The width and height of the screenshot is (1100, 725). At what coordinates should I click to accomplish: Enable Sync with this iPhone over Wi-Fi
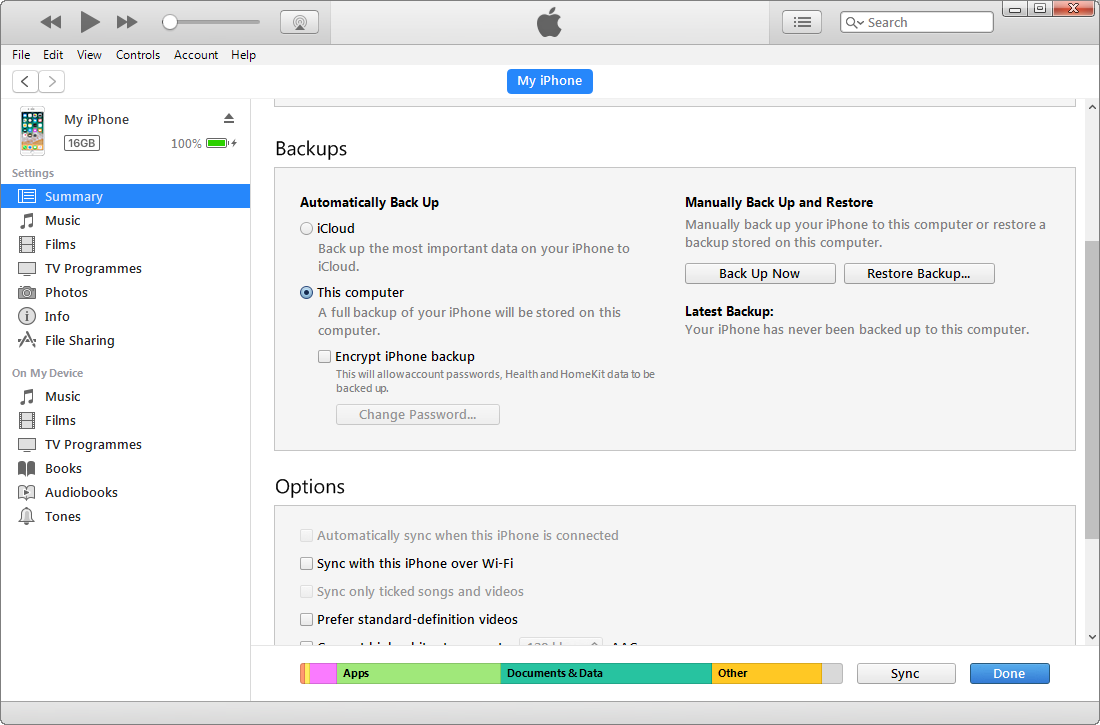pyautogui.click(x=307, y=564)
